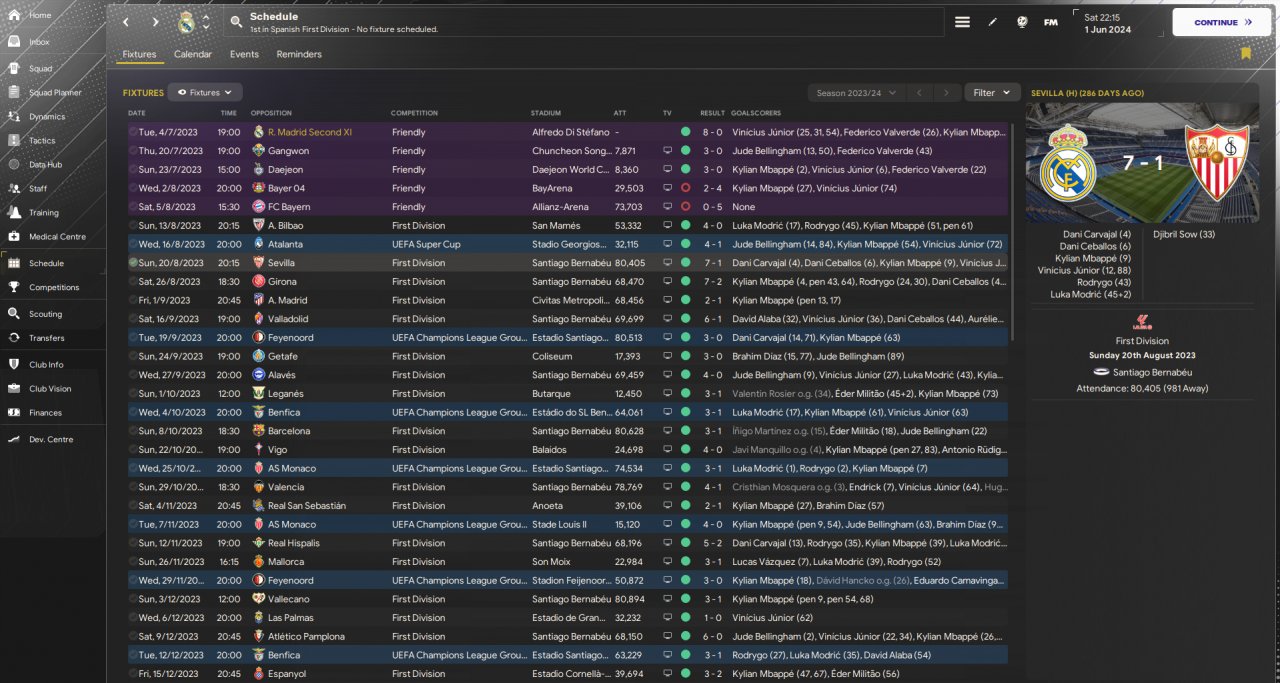The height and width of the screenshot is (683, 1280).
Task: Open the Season 2023/24 dropdown
Action: point(856,93)
